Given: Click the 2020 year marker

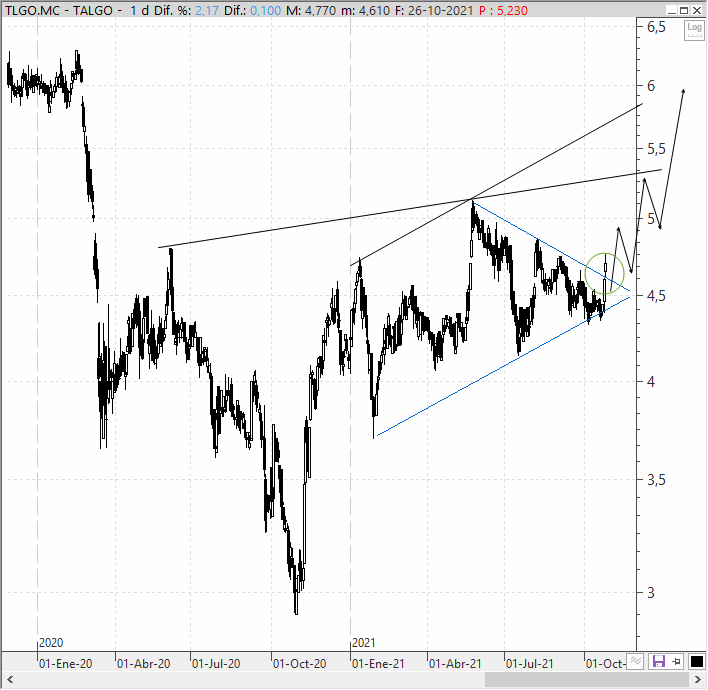Looking at the screenshot, I should 51,643.
